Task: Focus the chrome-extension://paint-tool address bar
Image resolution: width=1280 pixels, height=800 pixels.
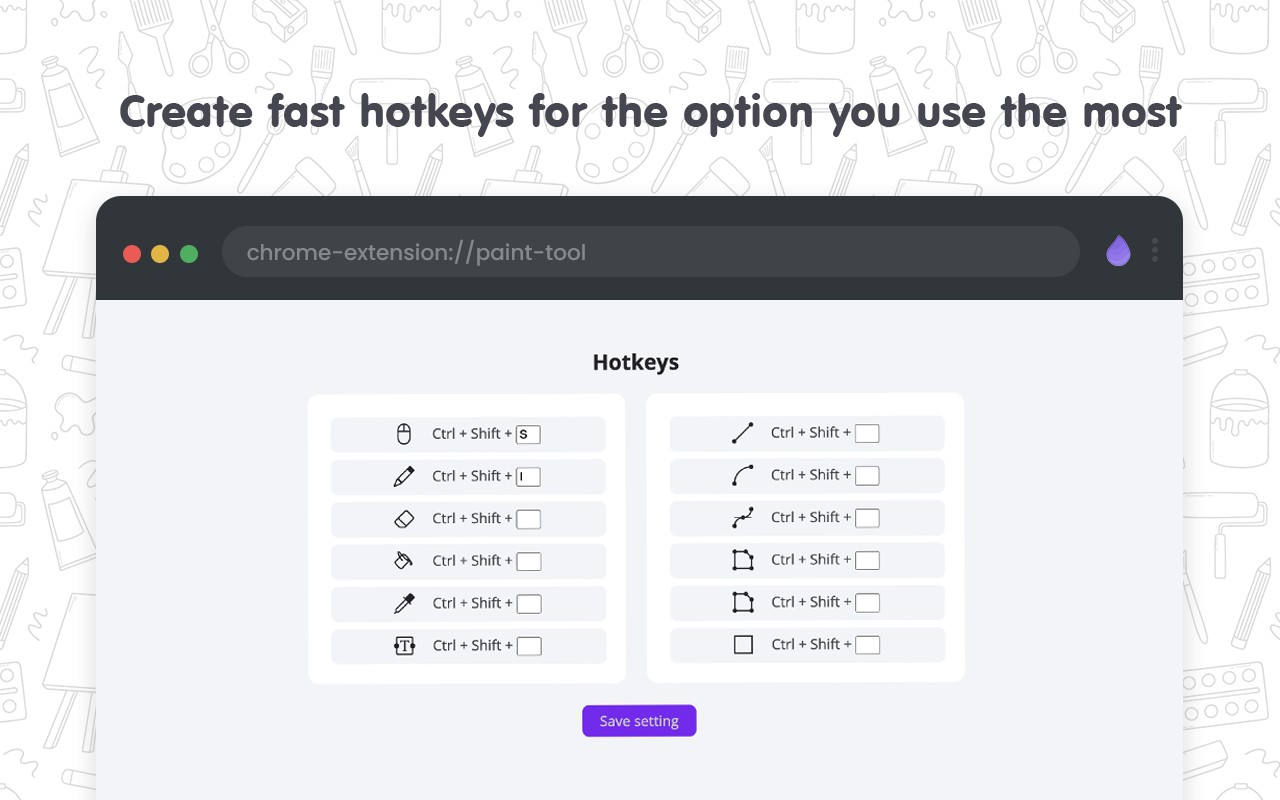Action: click(x=651, y=252)
